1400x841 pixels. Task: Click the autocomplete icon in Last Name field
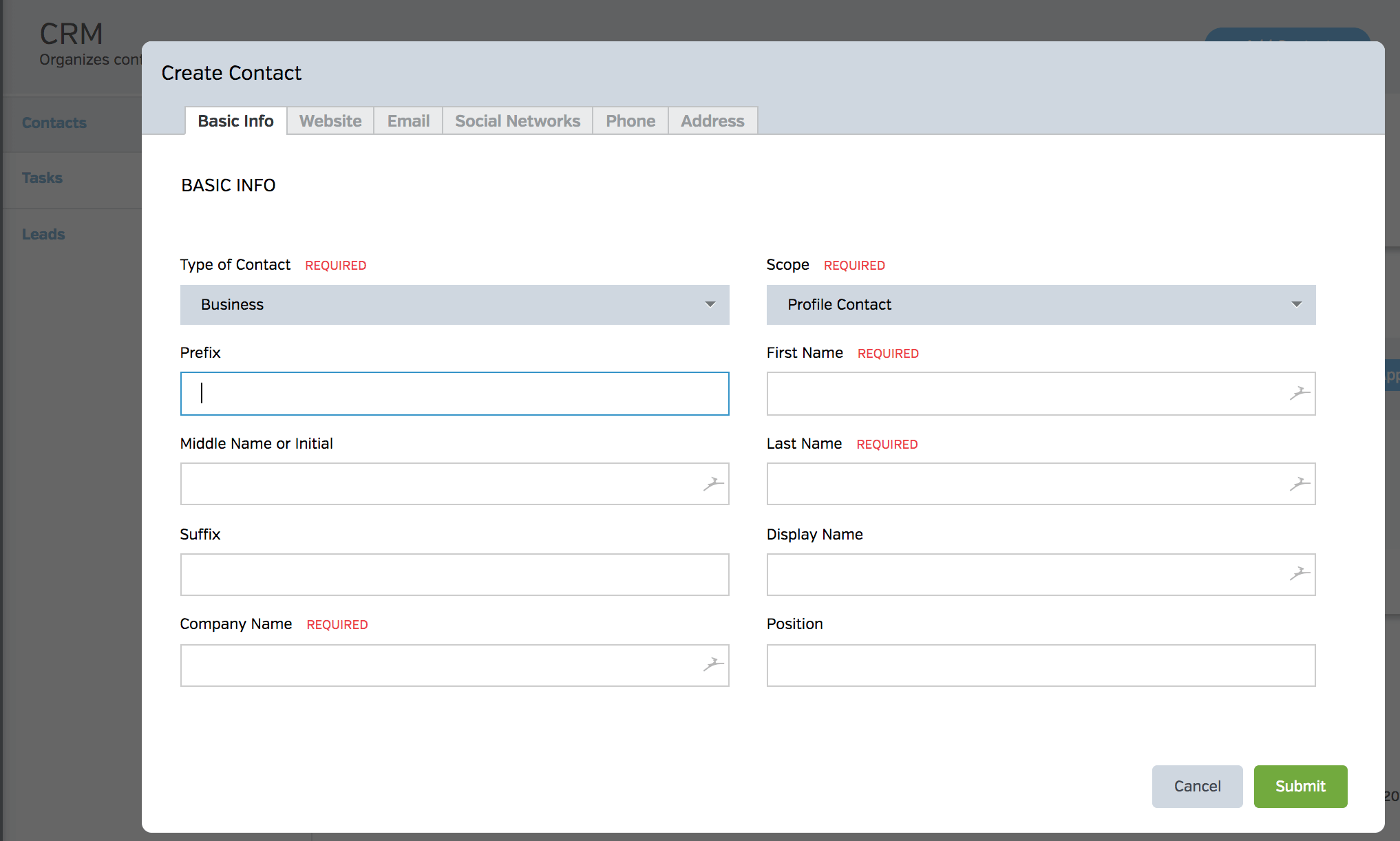1299,484
